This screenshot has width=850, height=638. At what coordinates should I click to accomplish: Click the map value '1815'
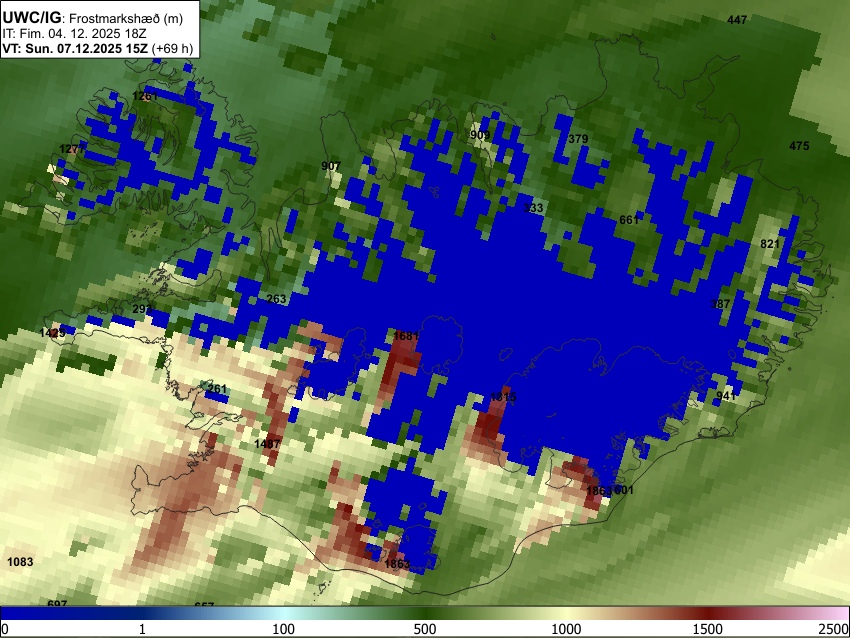(x=503, y=397)
